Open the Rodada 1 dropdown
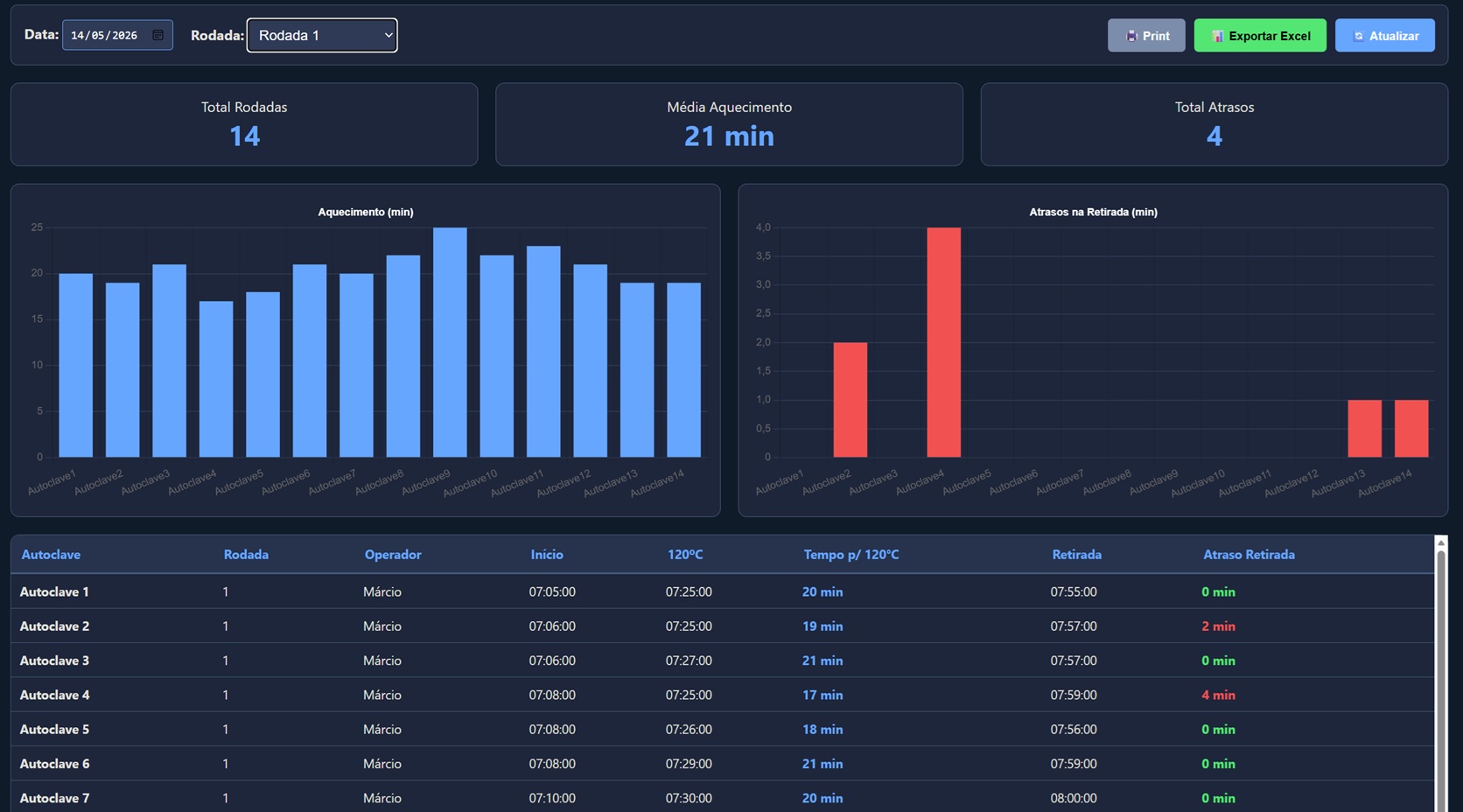The image size is (1463, 812). point(322,35)
